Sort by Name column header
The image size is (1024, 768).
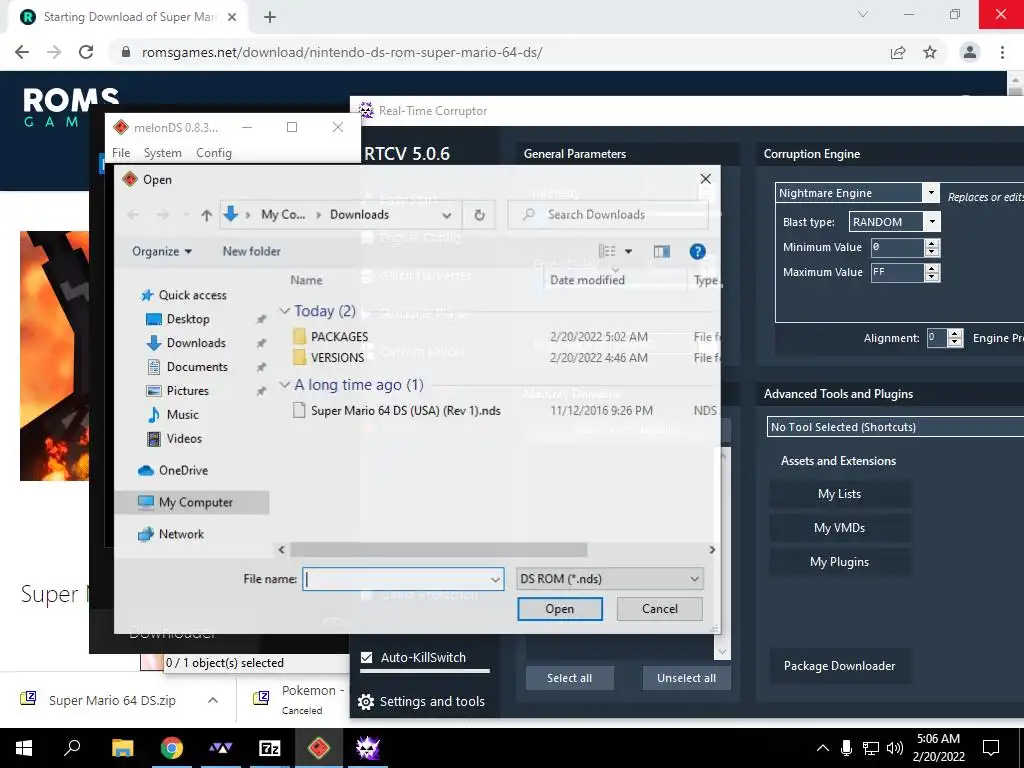[x=306, y=280]
